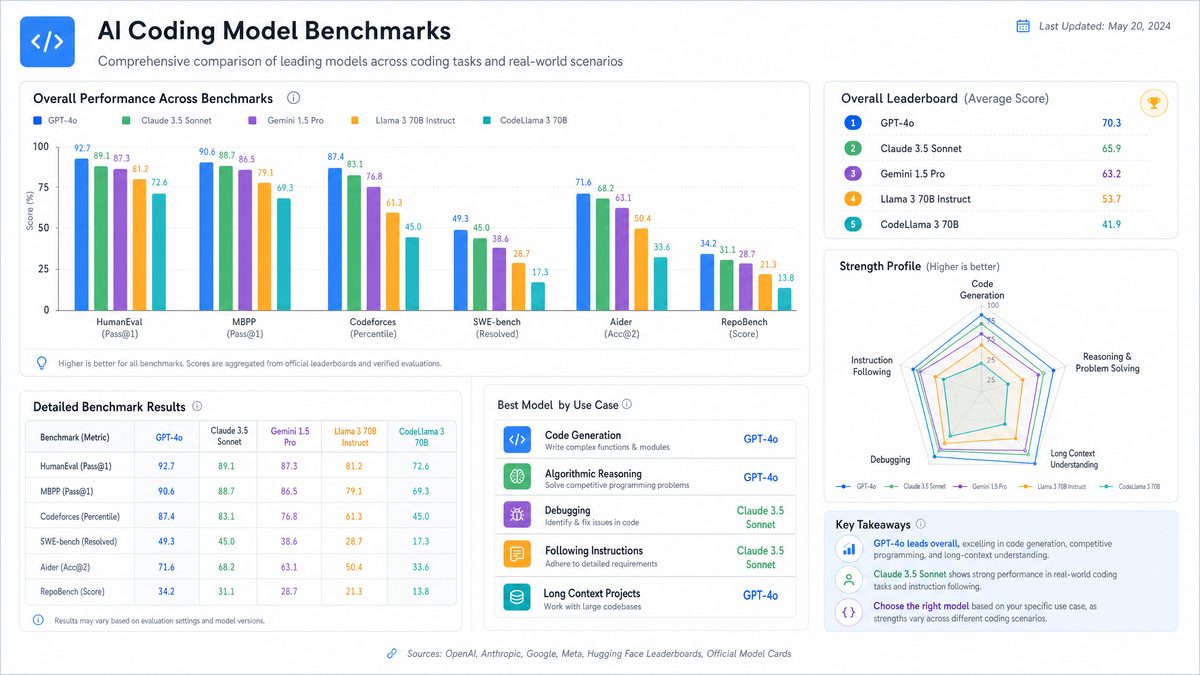Click the calendar icon beside Last Updated
This screenshot has width=1200, height=675.
pyautogui.click(x=1023, y=26)
